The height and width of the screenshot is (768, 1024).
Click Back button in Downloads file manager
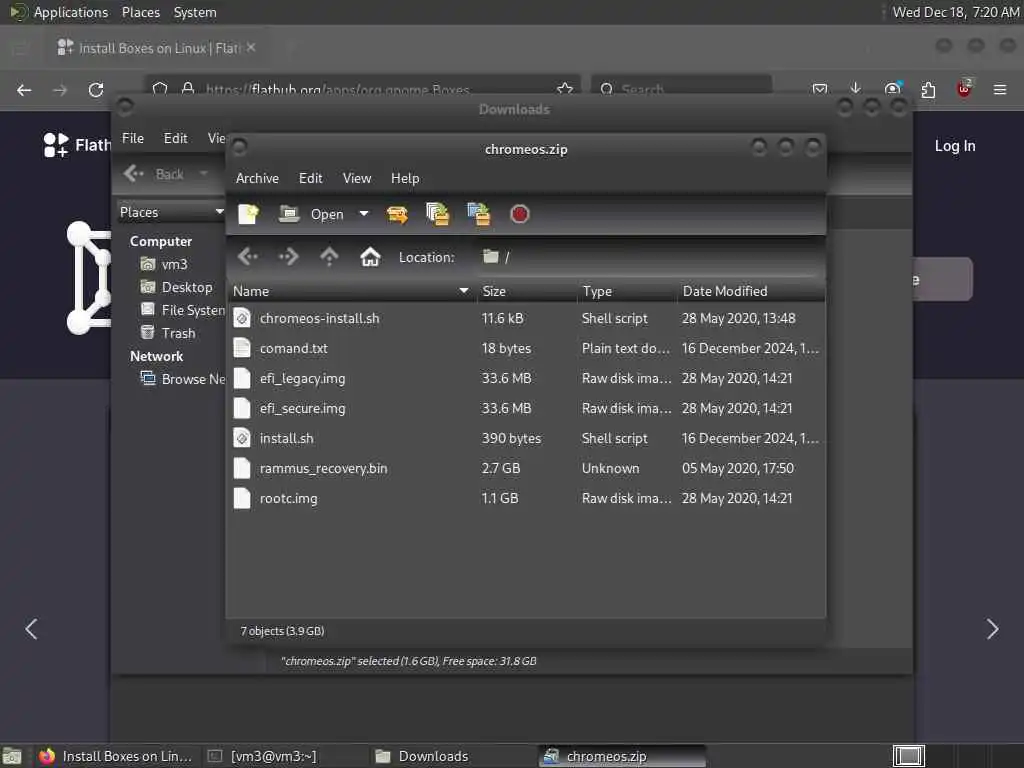click(x=154, y=174)
